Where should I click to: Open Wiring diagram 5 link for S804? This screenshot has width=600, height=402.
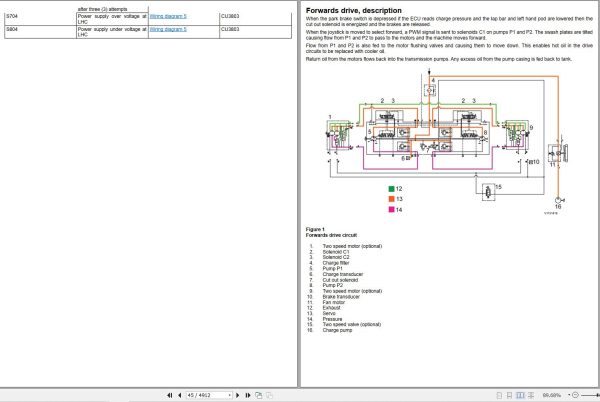click(168, 29)
